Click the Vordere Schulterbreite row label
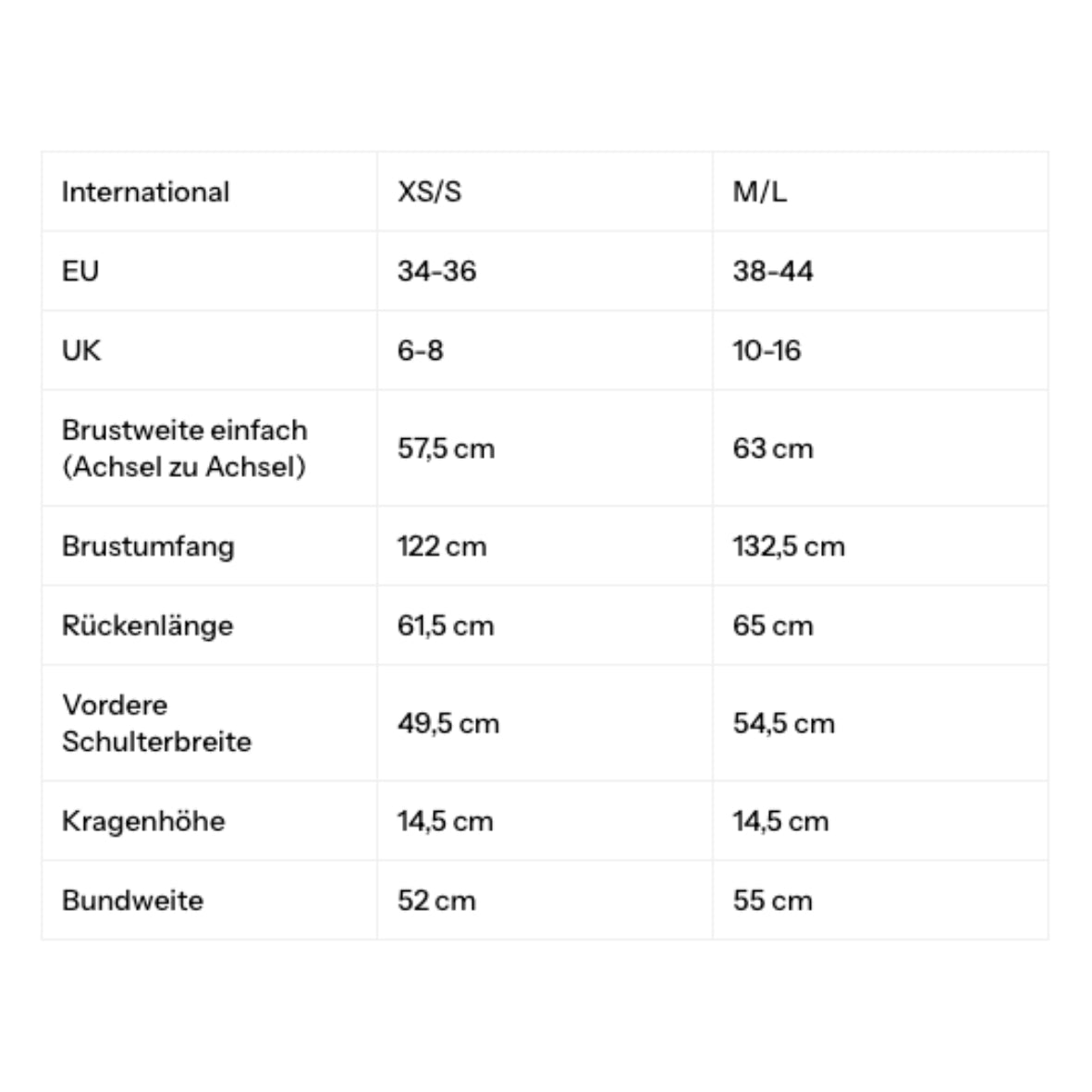Viewport: 1092px width, 1092px height. [x=156, y=723]
